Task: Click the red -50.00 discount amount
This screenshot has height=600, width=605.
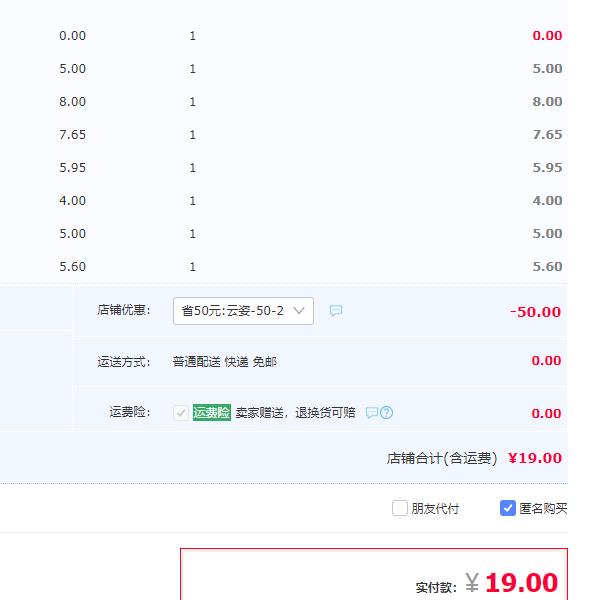Action: [535, 312]
